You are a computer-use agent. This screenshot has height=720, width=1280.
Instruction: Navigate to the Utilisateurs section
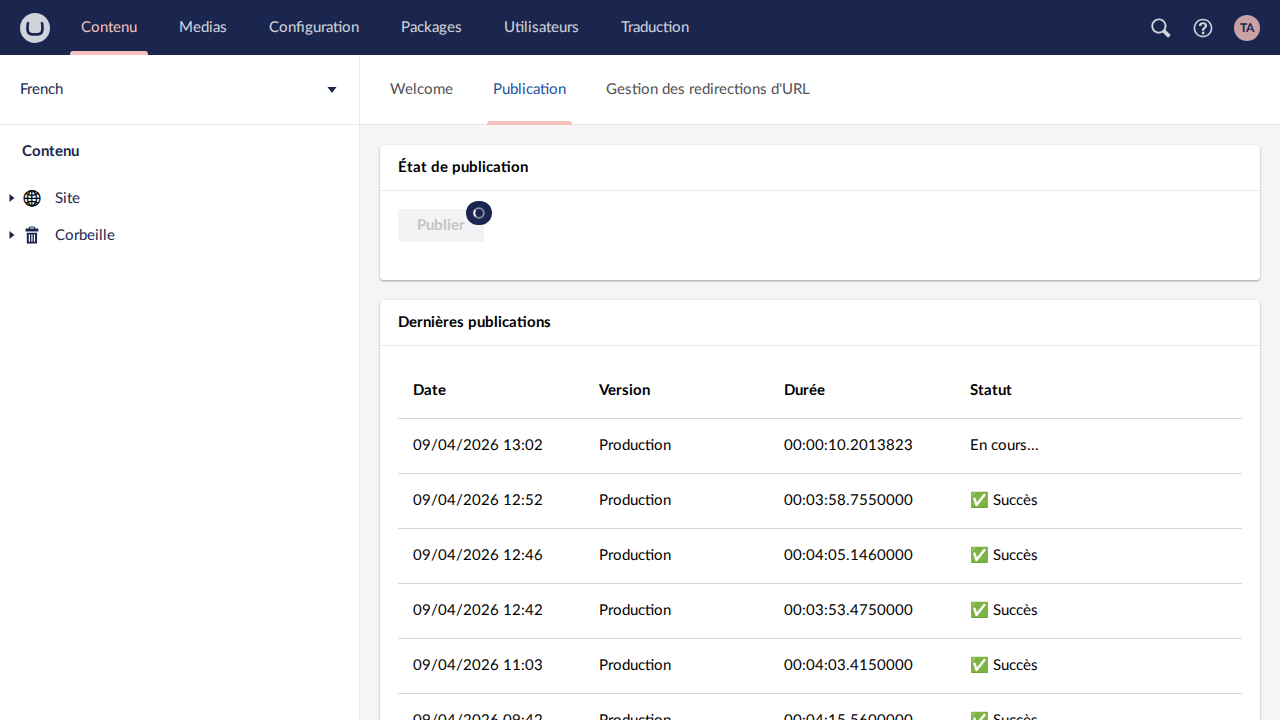point(541,27)
